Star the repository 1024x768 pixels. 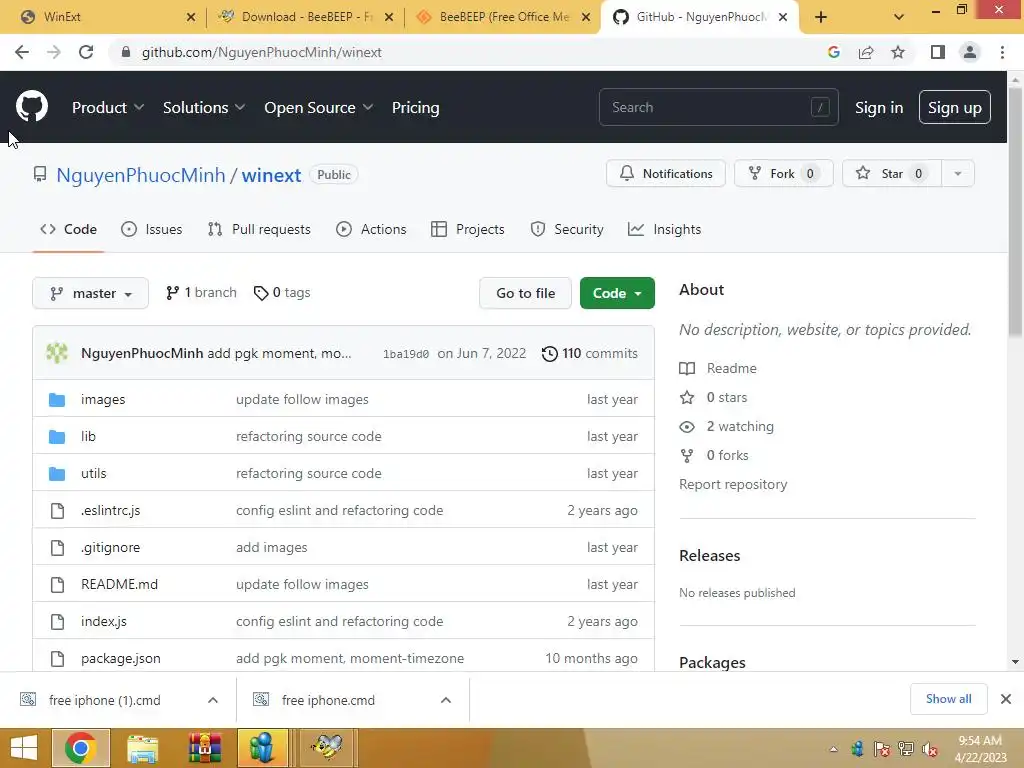(x=892, y=174)
